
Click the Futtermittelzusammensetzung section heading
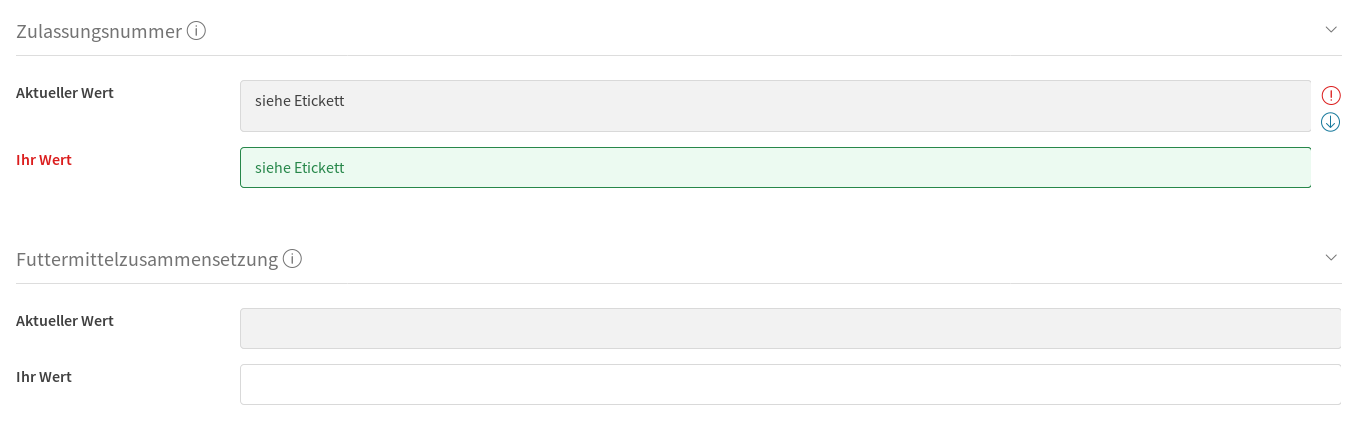pyautogui.click(x=147, y=259)
